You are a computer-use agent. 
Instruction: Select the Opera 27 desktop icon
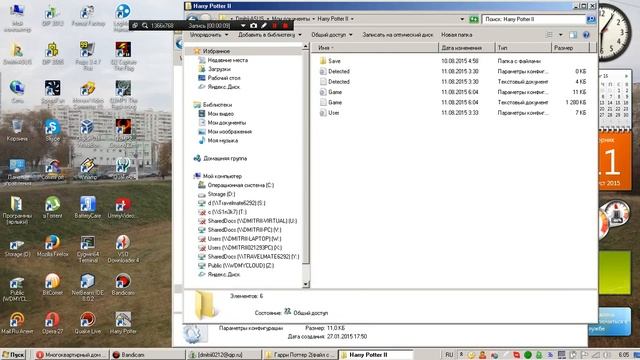point(52,323)
